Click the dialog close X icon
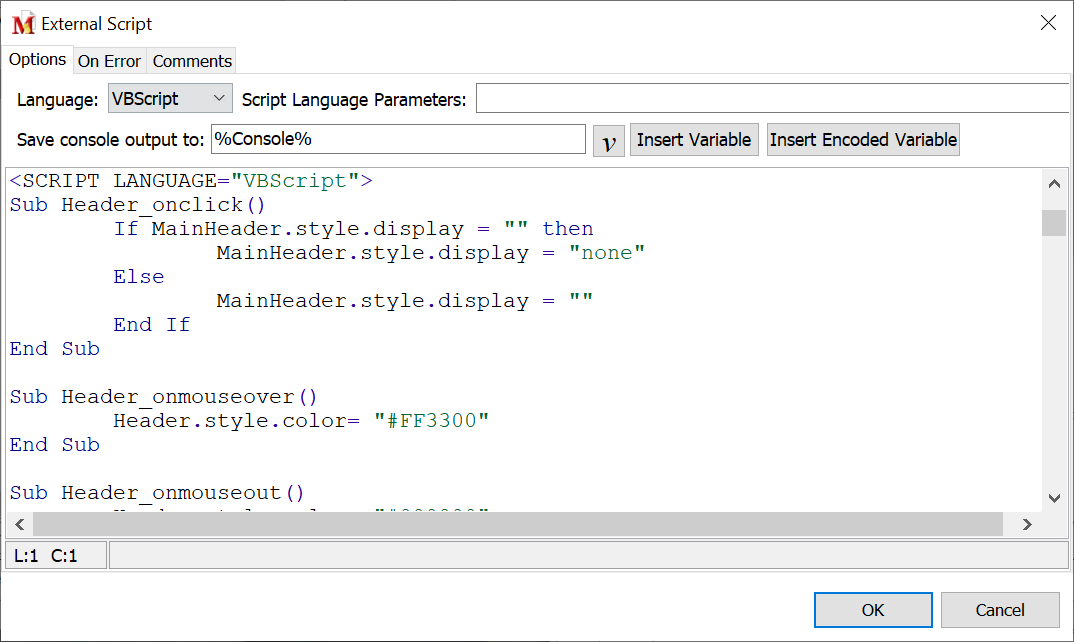This screenshot has height=642, width=1074. tap(1048, 22)
